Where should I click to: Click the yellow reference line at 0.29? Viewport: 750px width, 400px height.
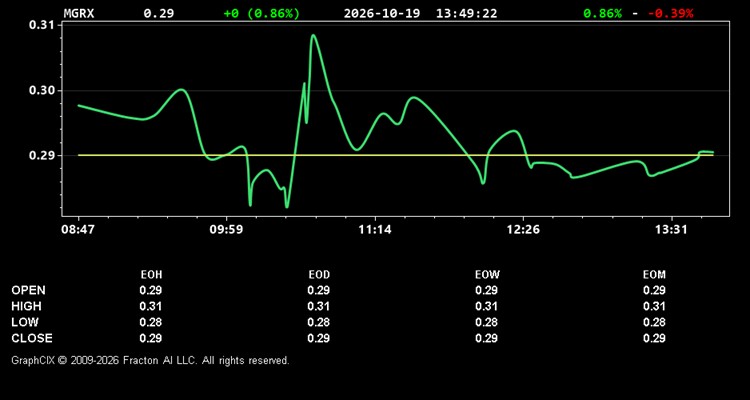coord(396,155)
